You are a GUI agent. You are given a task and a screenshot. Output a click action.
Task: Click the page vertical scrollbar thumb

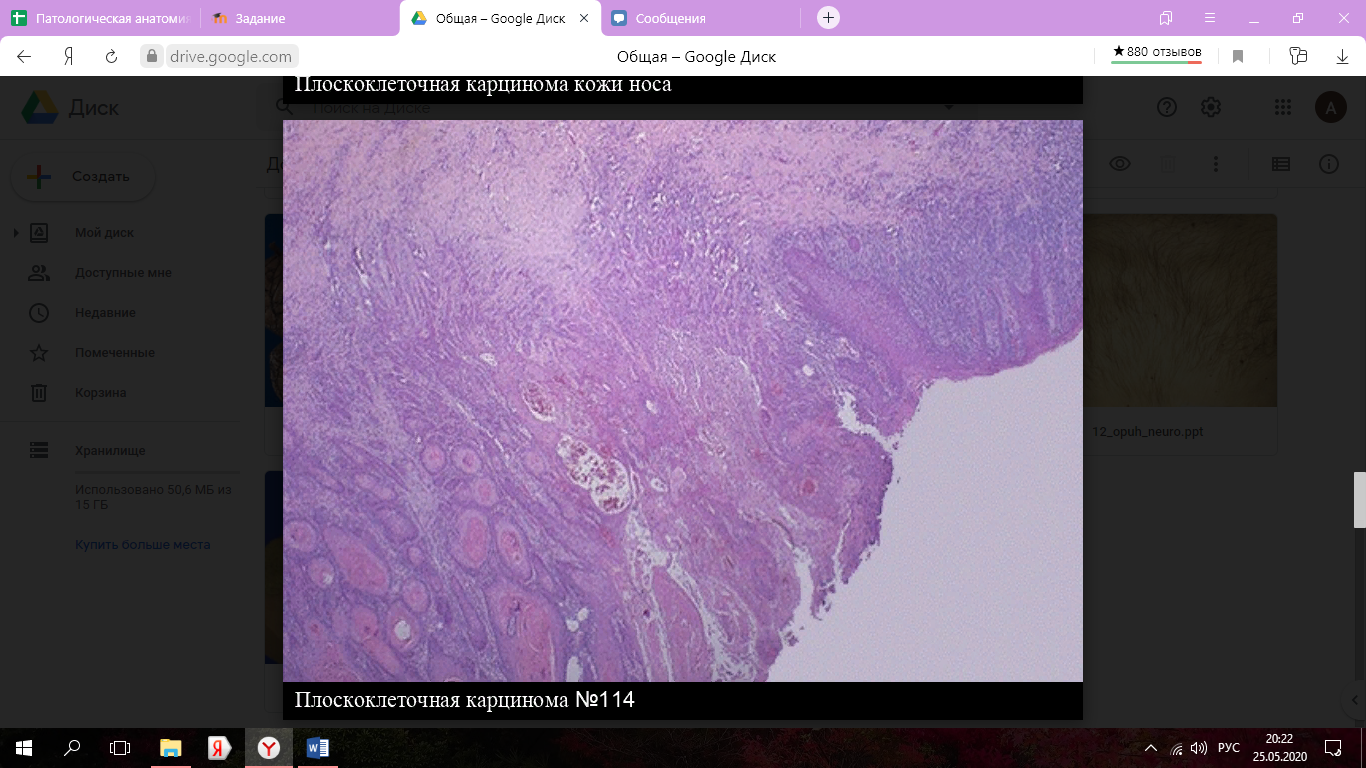click(1359, 500)
